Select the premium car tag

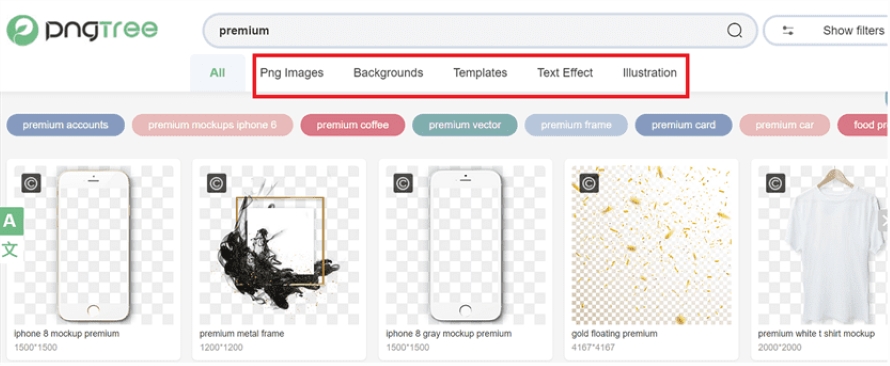point(784,125)
